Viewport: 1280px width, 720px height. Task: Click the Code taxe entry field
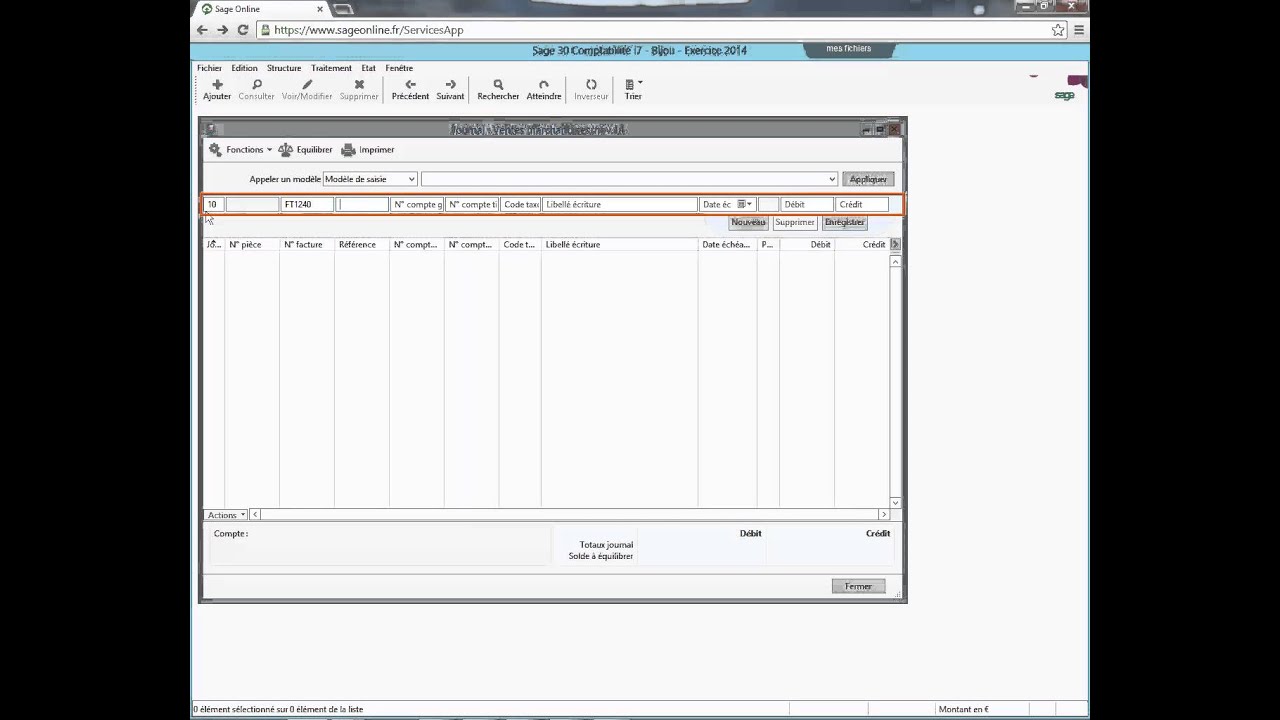[521, 204]
